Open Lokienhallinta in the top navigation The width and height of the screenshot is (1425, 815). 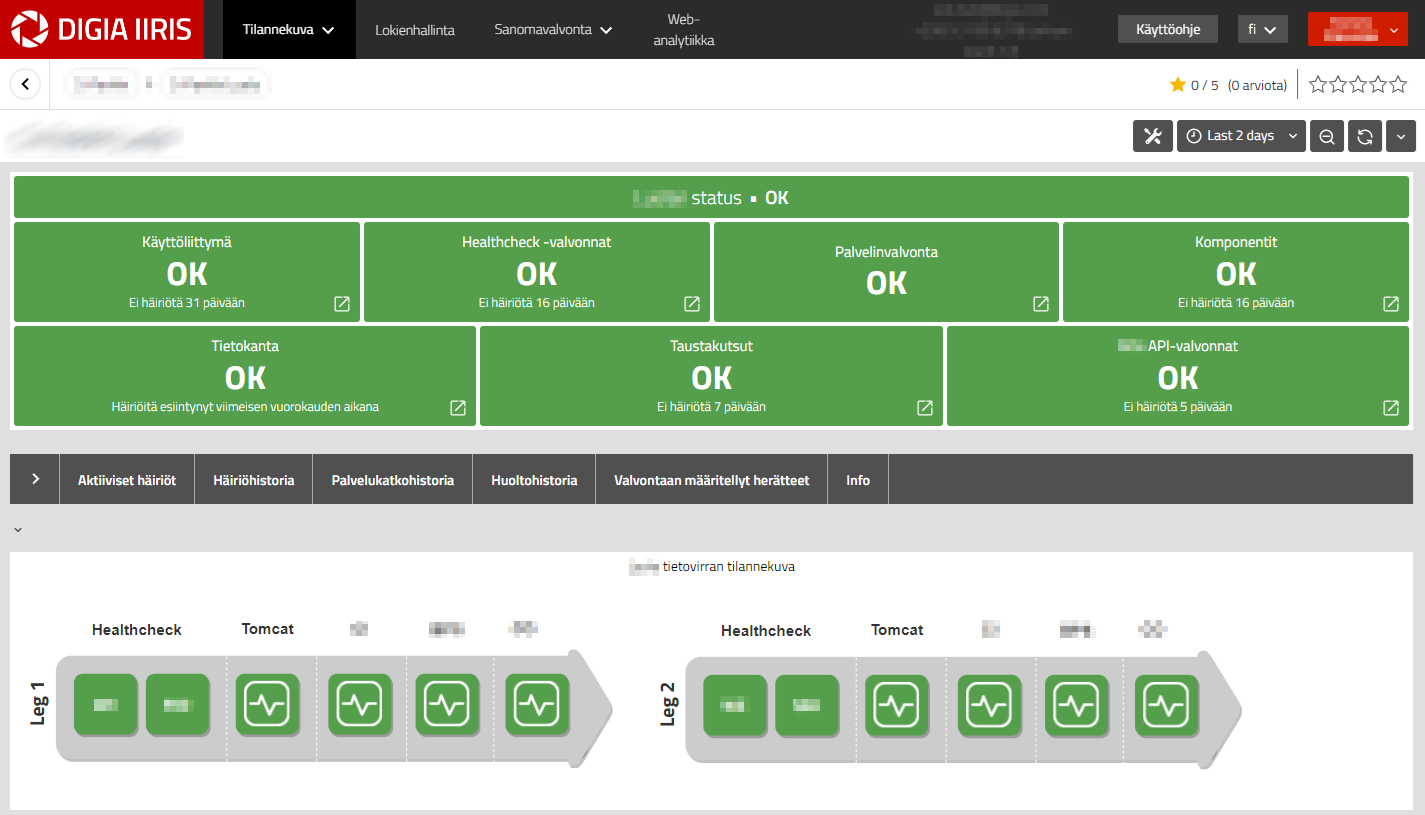click(x=415, y=30)
